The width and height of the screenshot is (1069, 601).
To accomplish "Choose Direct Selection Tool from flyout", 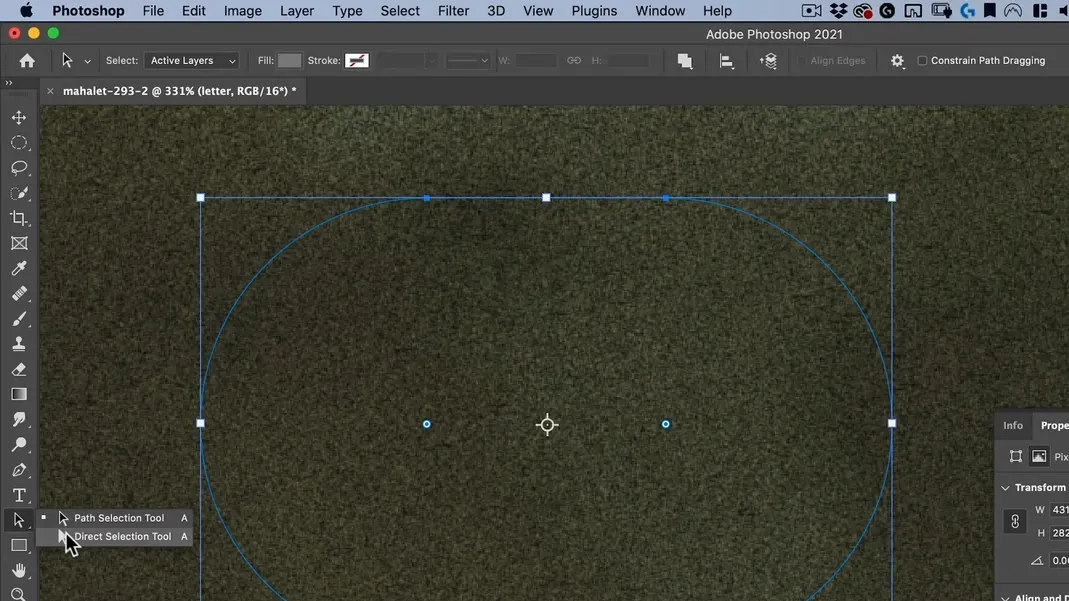I will coord(115,536).
